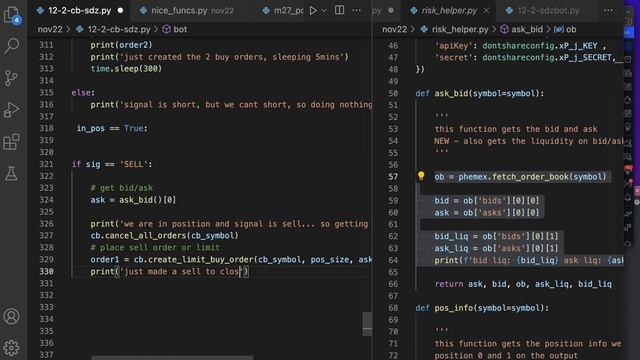Viewport: 640px width, 360px height.
Task: Click 'ob = phemex.fetch_order_book(symbol)' line
Action: (520, 177)
